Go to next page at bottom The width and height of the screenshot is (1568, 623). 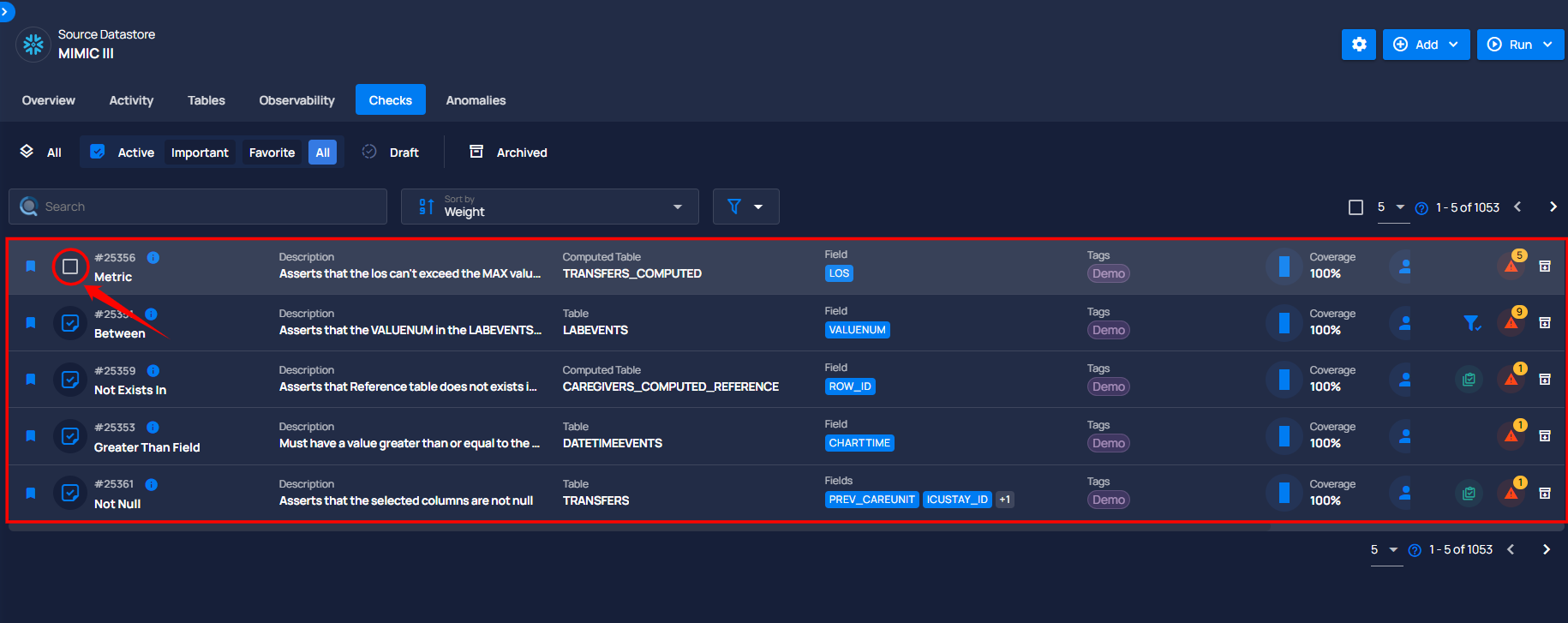[1547, 549]
